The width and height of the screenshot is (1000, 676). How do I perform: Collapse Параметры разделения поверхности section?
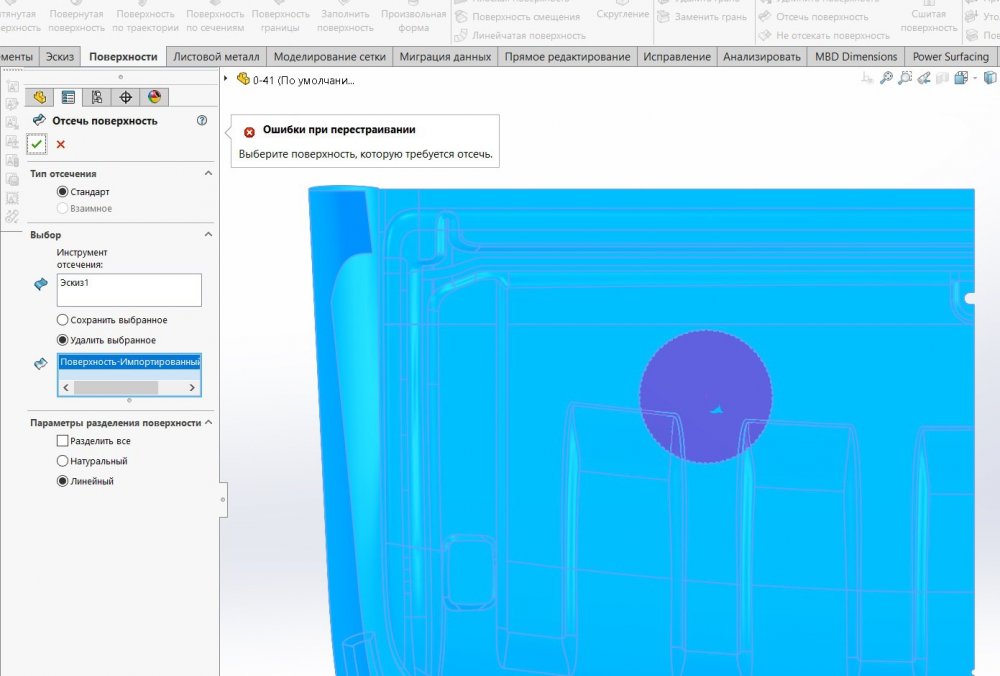(x=208, y=422)
